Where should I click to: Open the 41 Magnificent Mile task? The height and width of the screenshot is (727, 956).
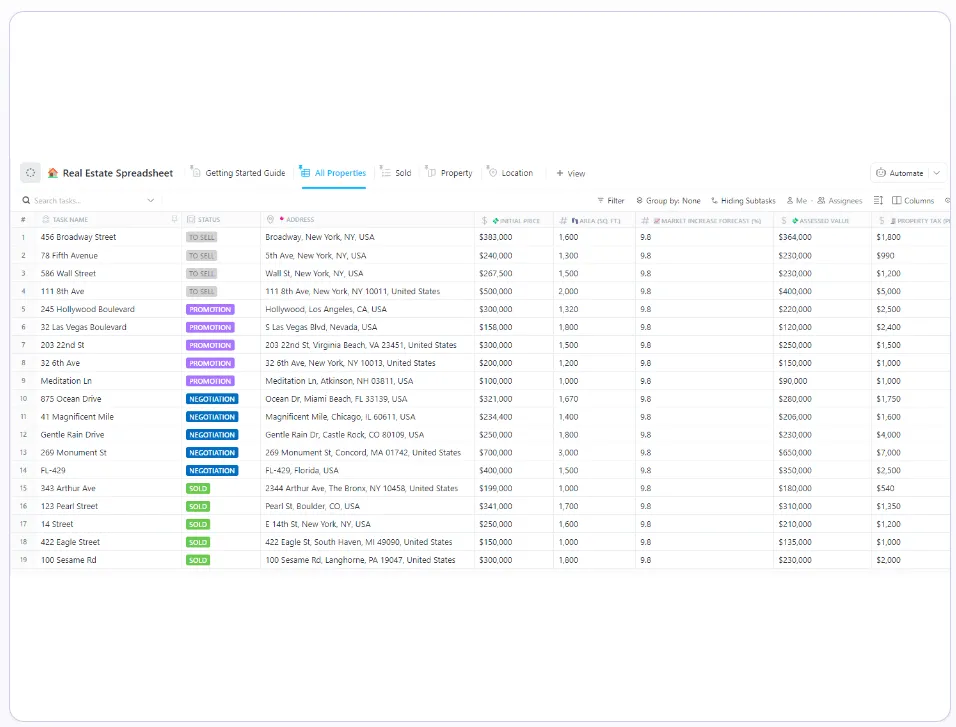(x=77, y=417)
